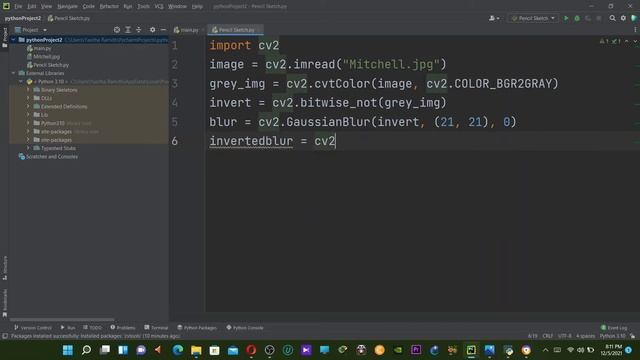Hide the Project tool window
This screenshot has height=360, width=640.
pyautogui.click(x=163, y=30)
